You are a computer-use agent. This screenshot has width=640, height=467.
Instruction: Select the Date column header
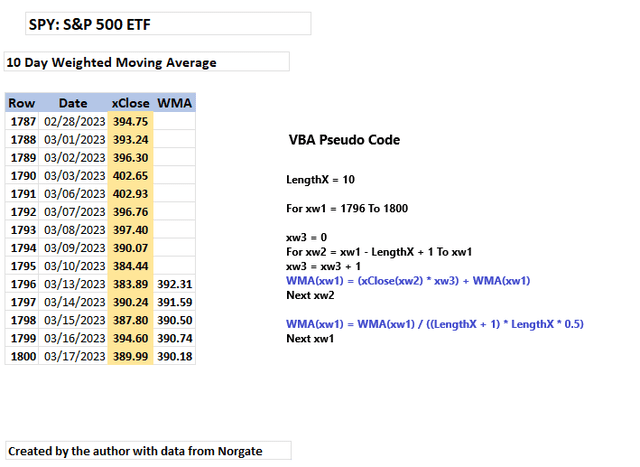tap(73, 103)
